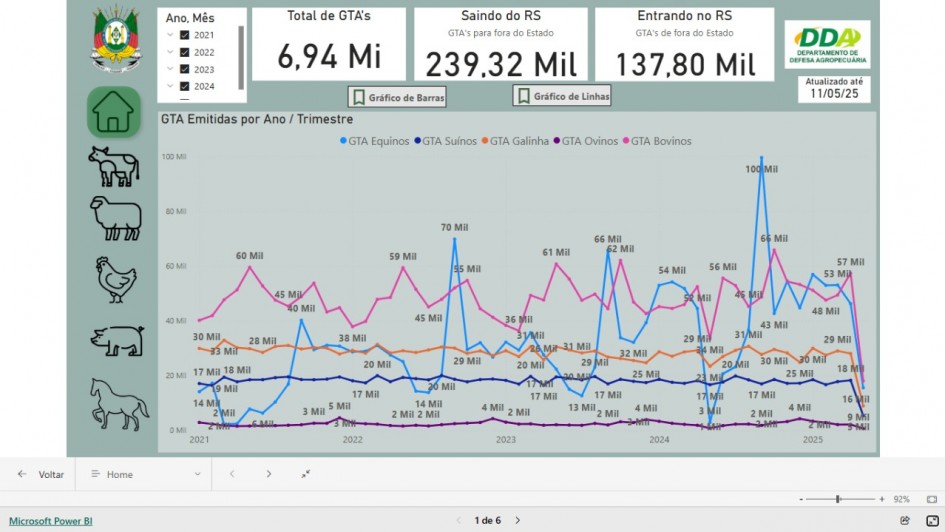Click the fit to page icon
The image size is (945, 532).
click(x=931, y=498)
